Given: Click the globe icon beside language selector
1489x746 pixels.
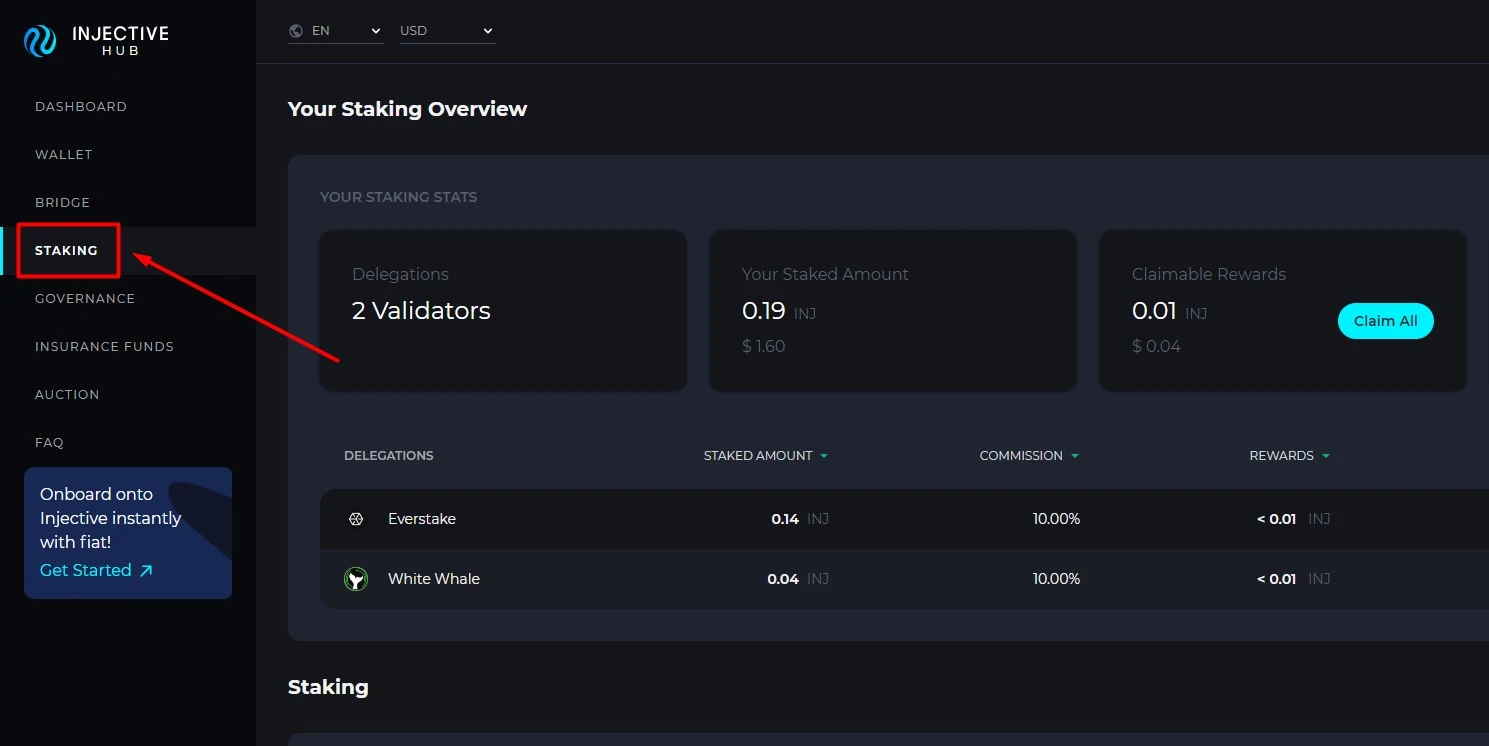Looking at the screenshot, I should pyautogui.click(x=294, y=30).
